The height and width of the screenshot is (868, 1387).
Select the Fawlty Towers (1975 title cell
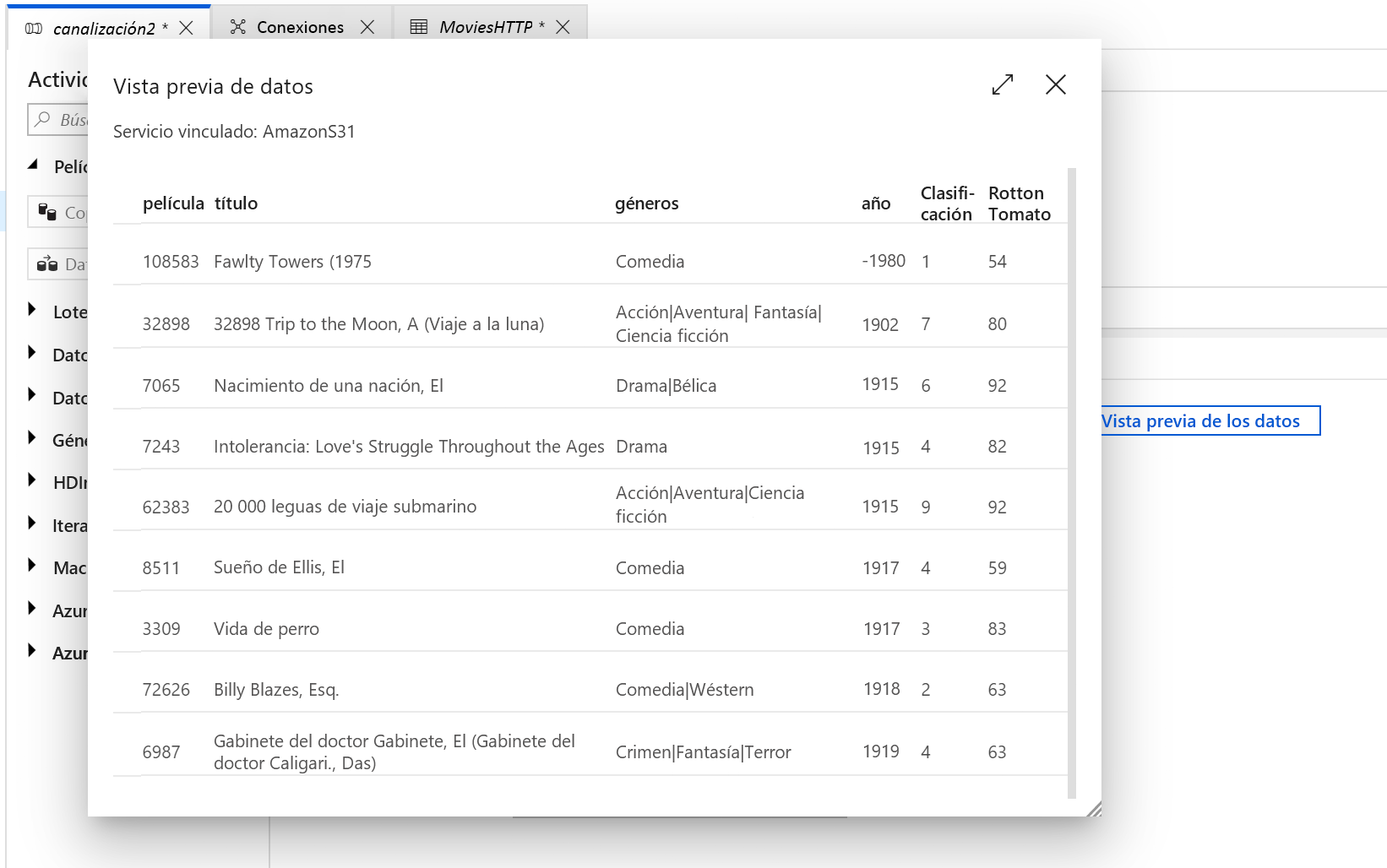click(292, 262)
